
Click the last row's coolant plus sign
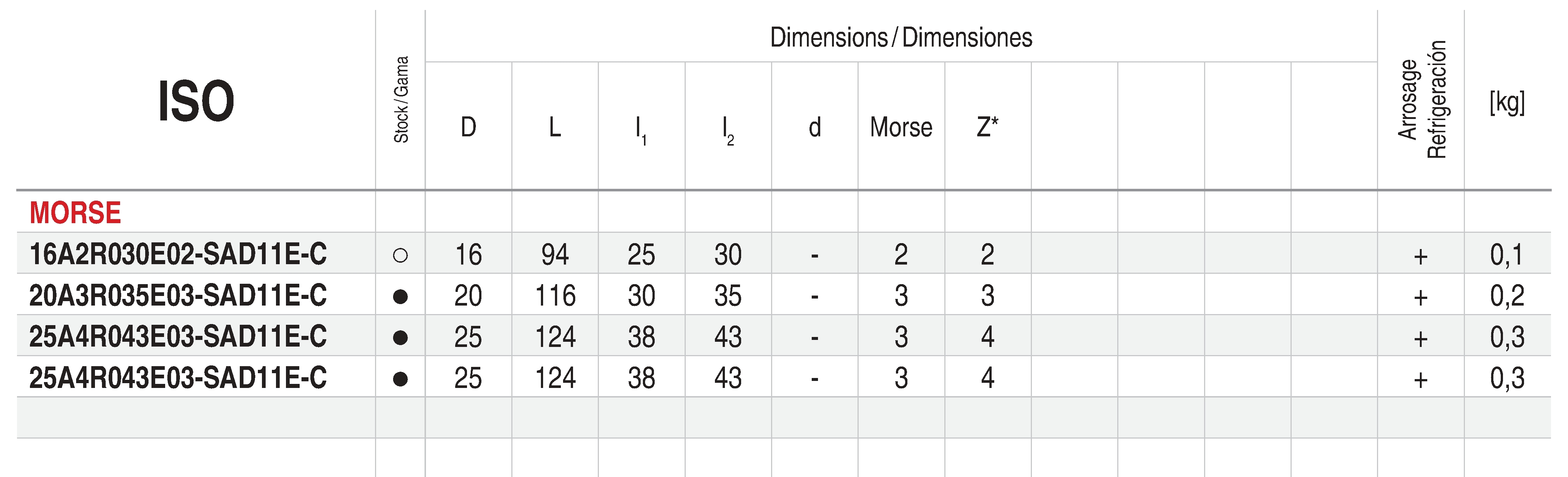click(1421, 380)
